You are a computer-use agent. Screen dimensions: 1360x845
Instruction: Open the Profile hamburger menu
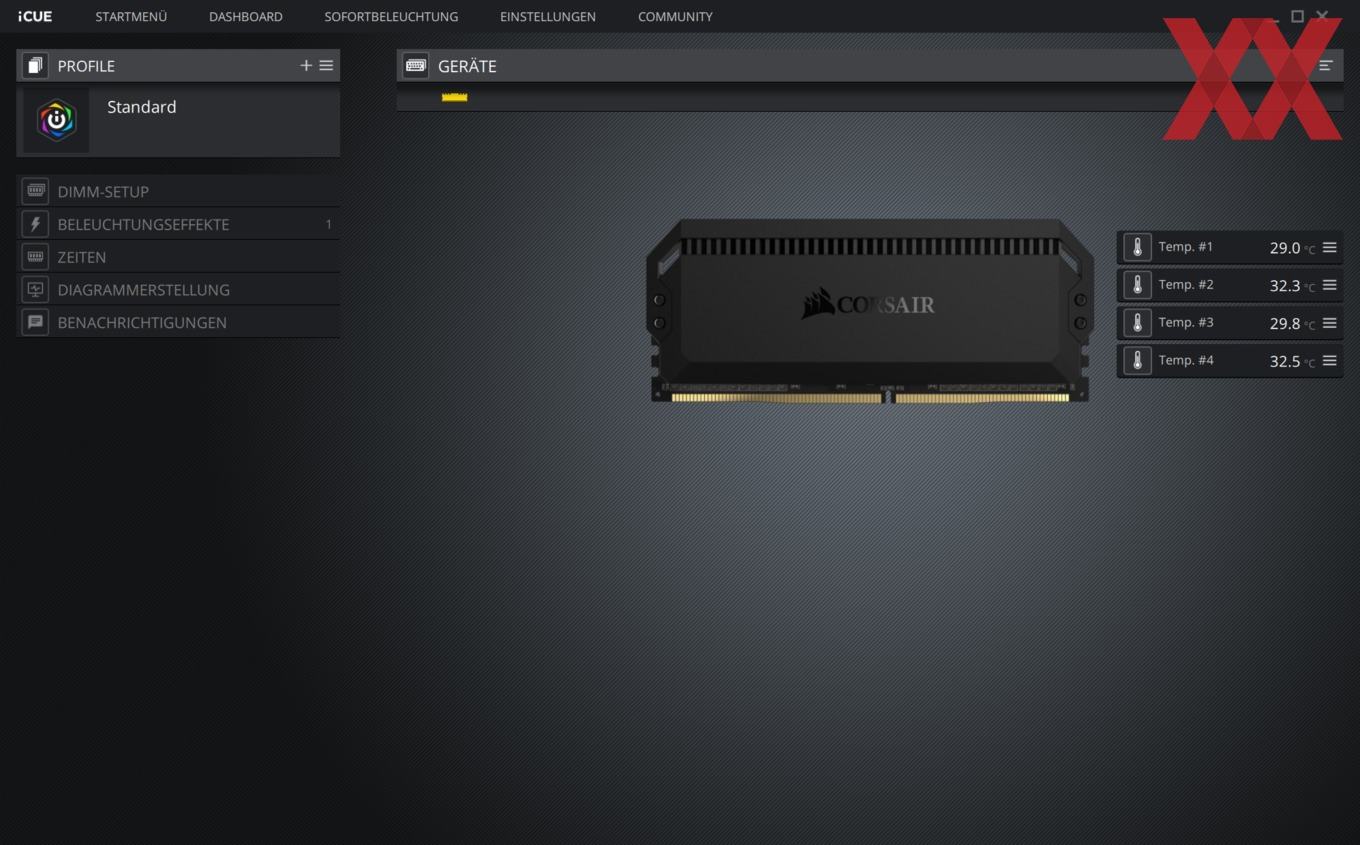pyautogui.click(x=326, y=66)
